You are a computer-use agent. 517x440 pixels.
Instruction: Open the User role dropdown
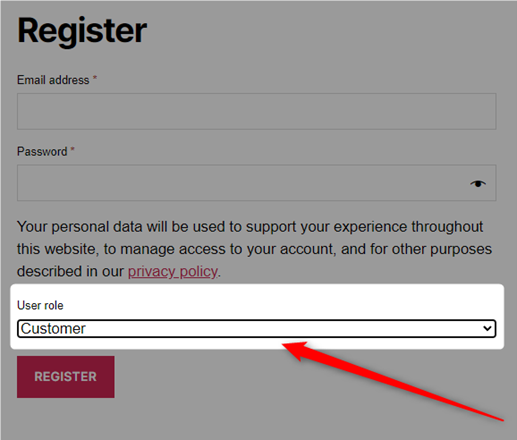[257, 329]
